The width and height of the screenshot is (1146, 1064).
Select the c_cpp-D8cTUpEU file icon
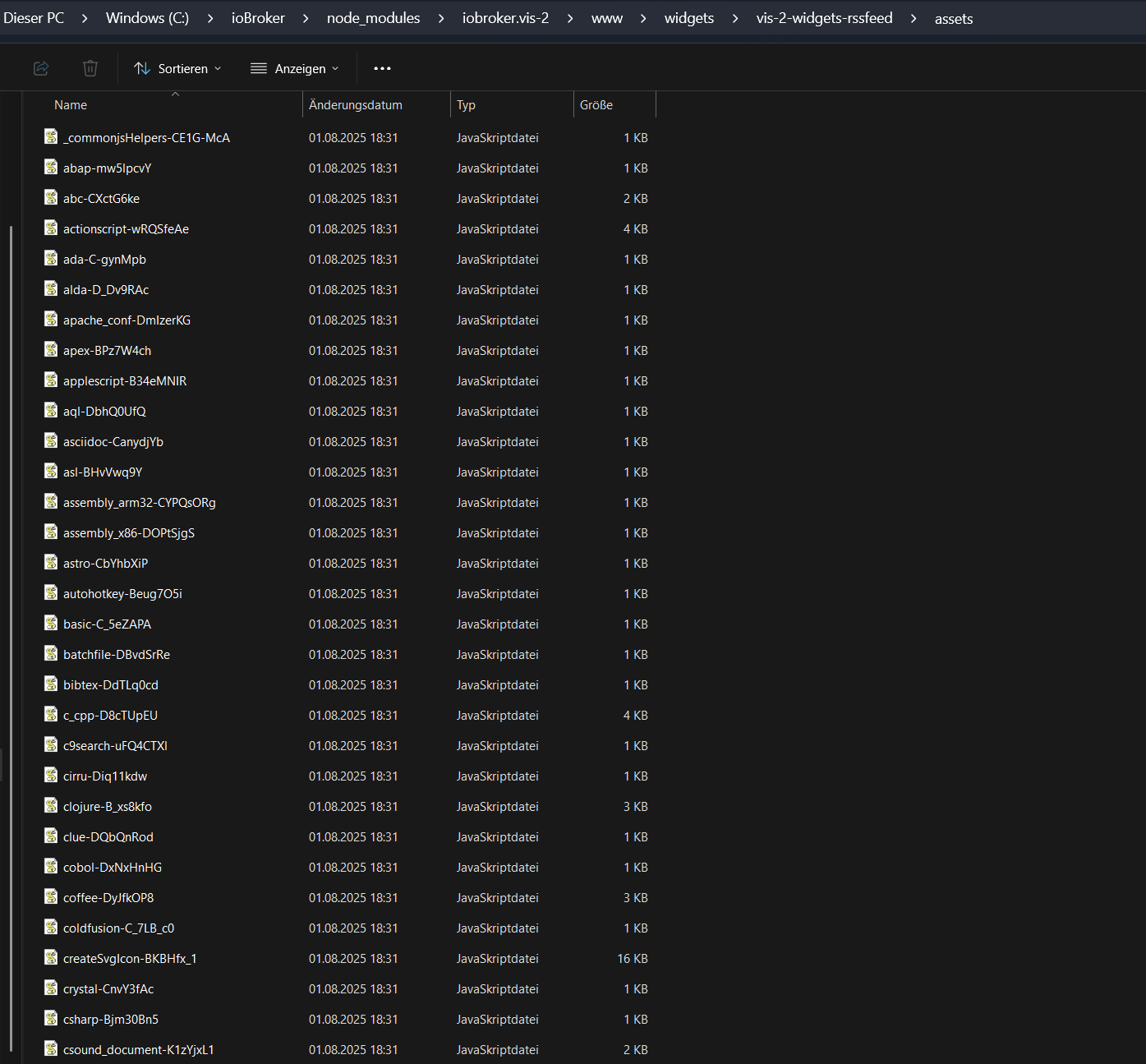pos(51,715)
